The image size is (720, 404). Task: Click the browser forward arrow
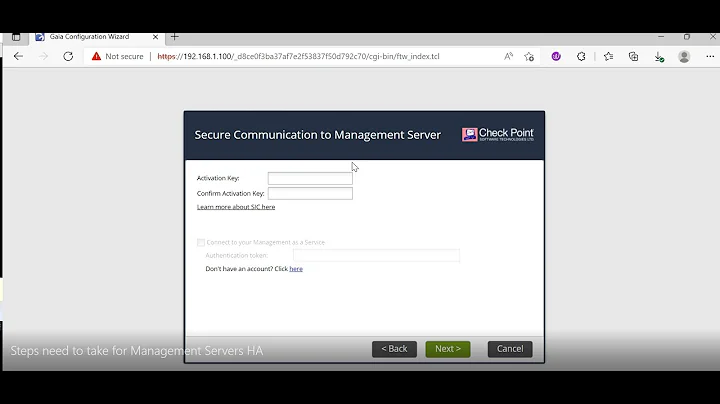43,56
